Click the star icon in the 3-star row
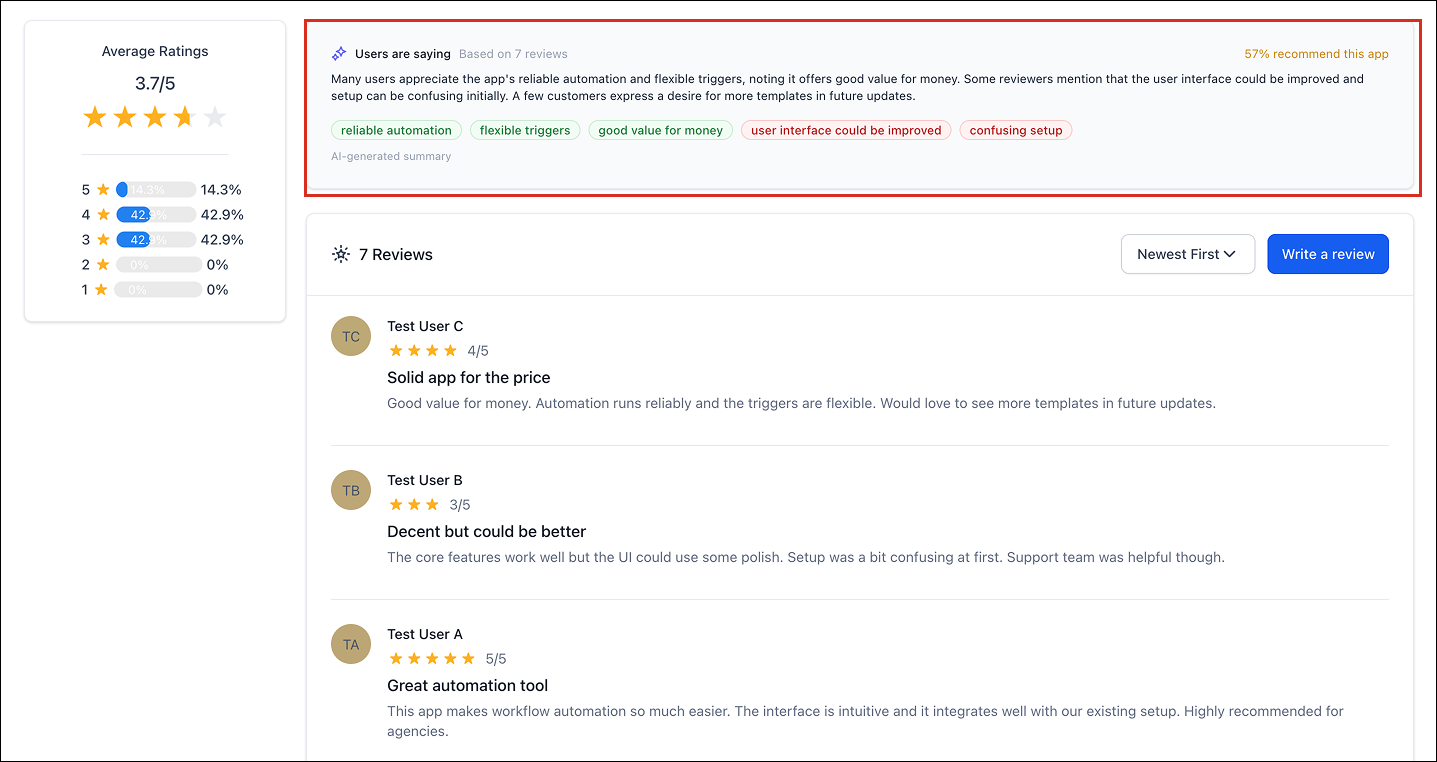Viewport: 1437px width, 762px height. tap(103, 239)
